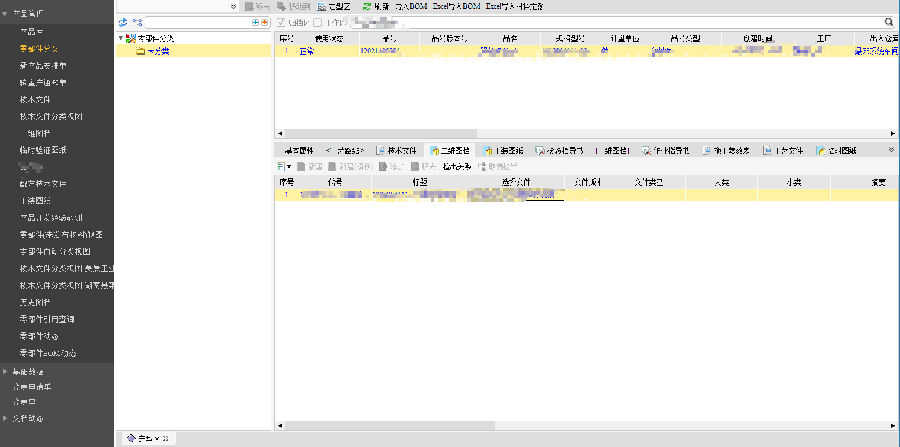
Task: Click the first greyed icon in top toolbar
Action: [249, 7]
